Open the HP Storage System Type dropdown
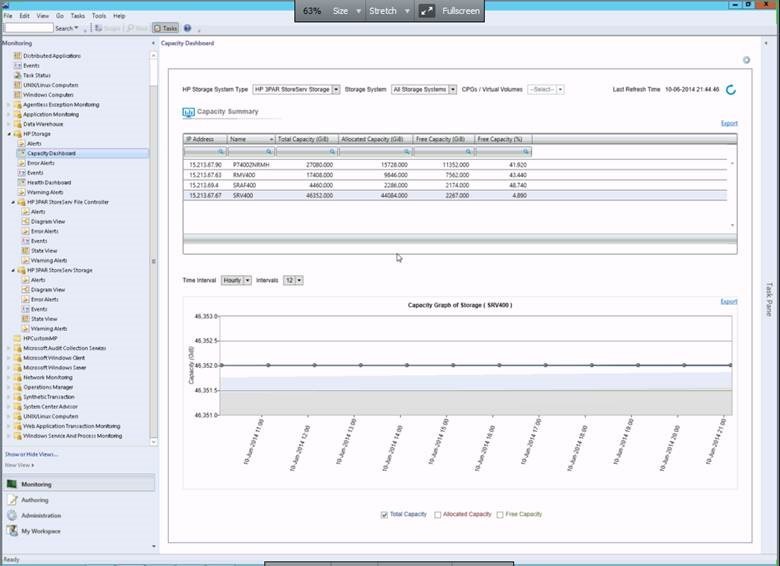This screenshot has width=780, height=566. click(335, 90)
